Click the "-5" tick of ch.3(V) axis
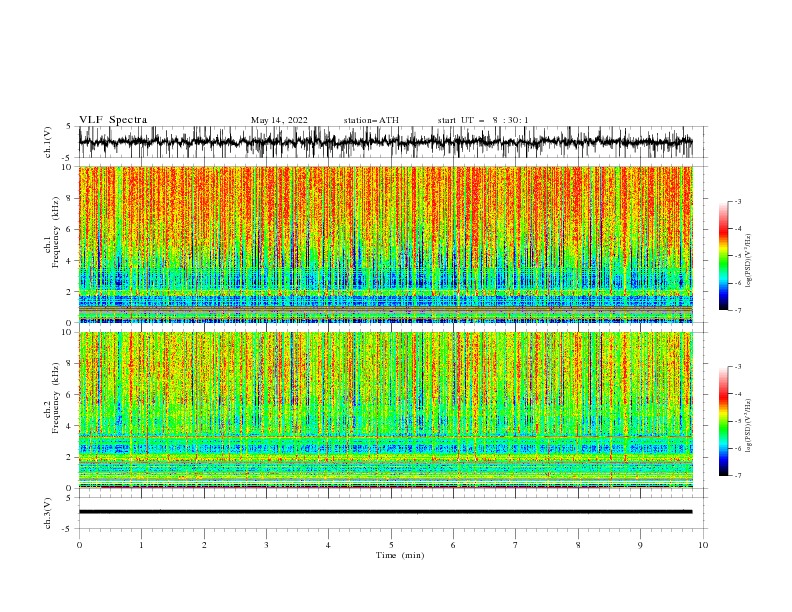The width and height of the screenshot is (792, 612). tap(68, 529)
